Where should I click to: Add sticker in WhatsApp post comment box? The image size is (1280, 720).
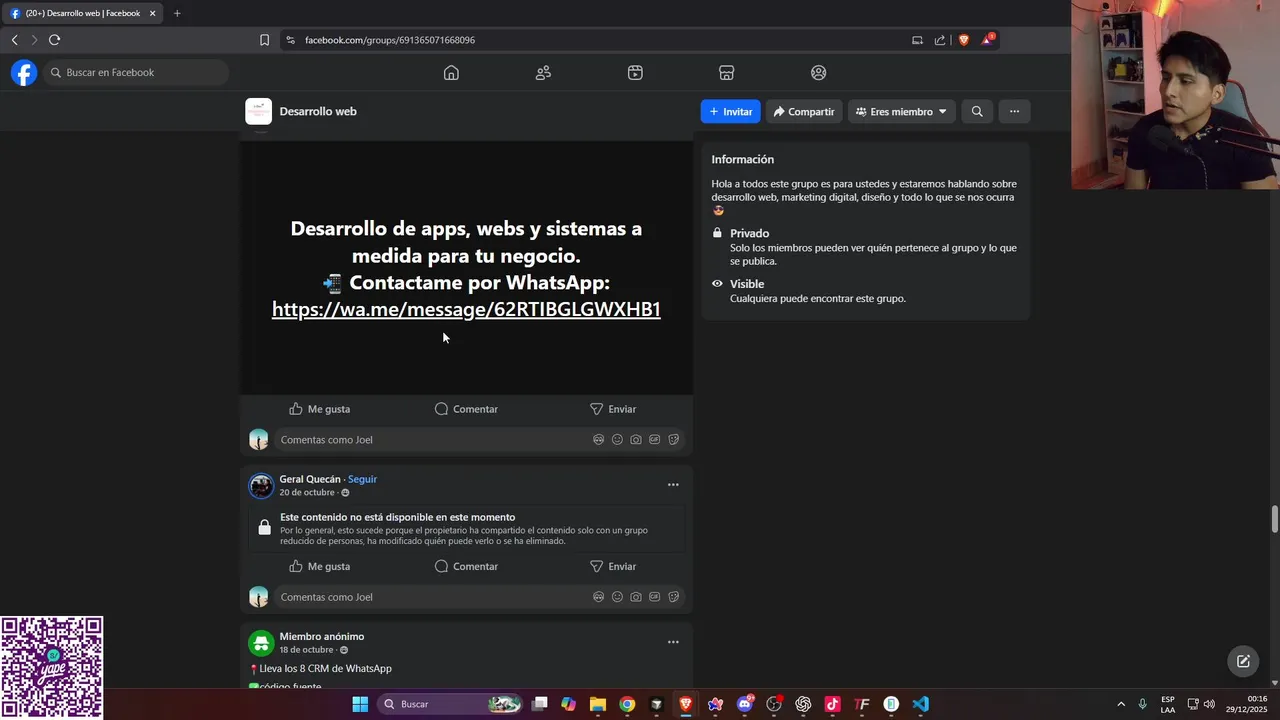tap(673, 439)
